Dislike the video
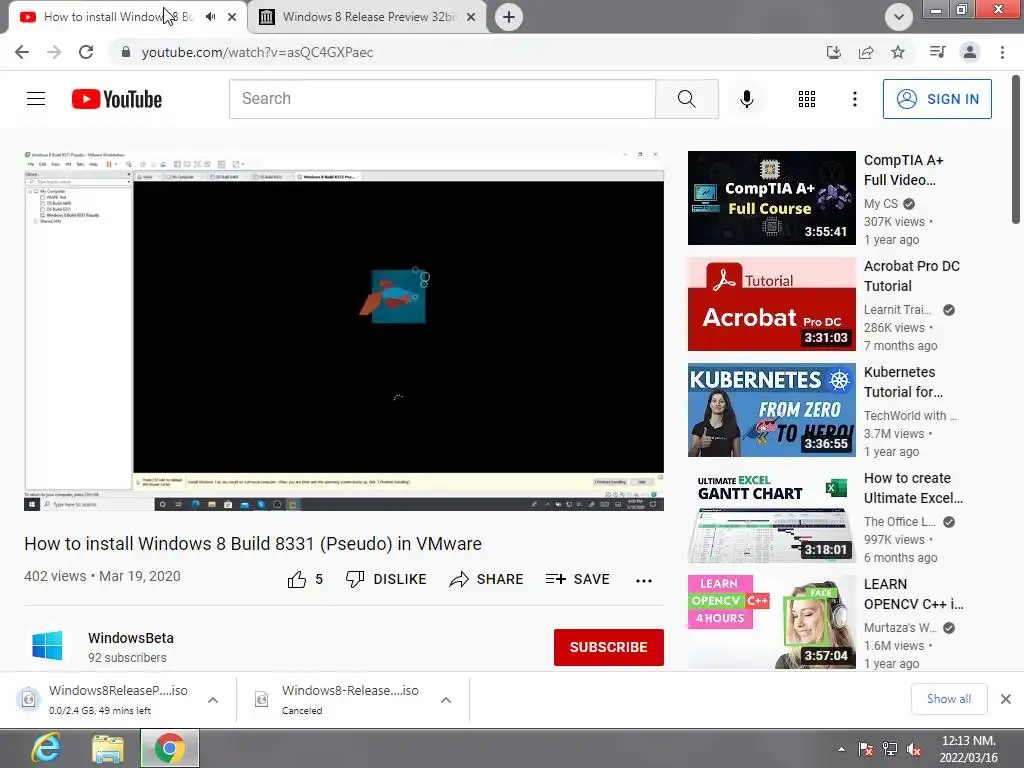The height and width of the screenshot is (768, 1024). tap(386, 579)
